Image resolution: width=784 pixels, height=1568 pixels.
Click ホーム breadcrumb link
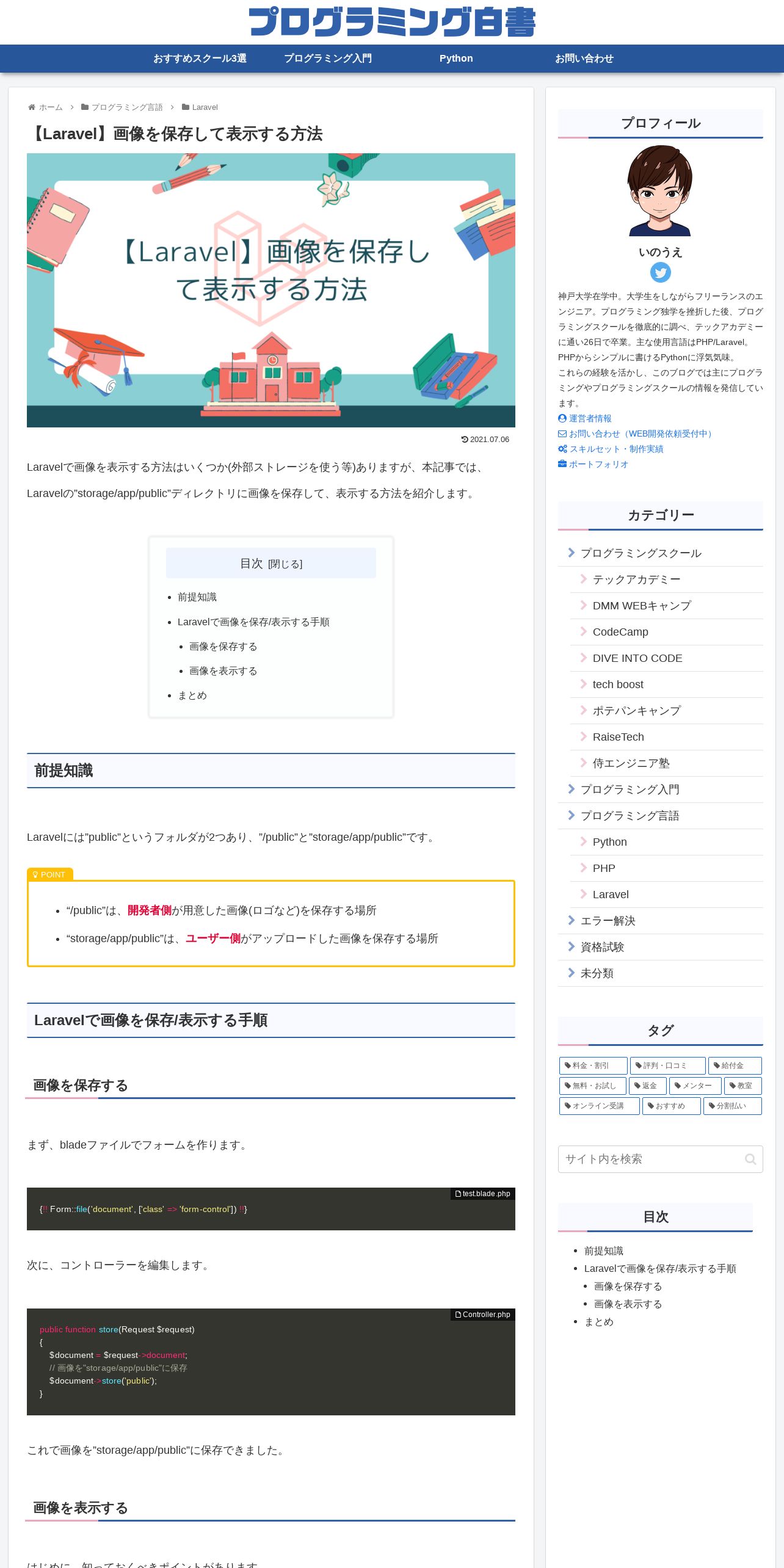[x=51, y=107]
